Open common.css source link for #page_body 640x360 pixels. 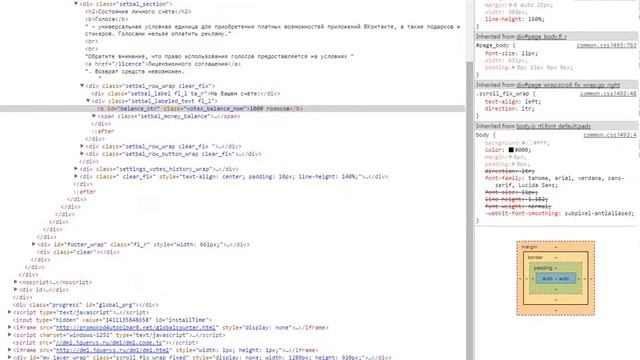[x=606, y=45]
